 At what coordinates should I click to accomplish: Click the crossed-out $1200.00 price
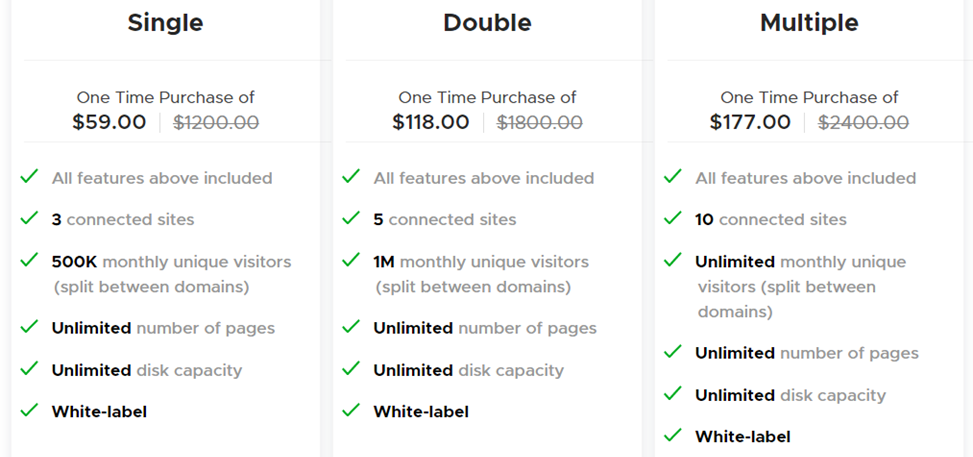point(216,122)
